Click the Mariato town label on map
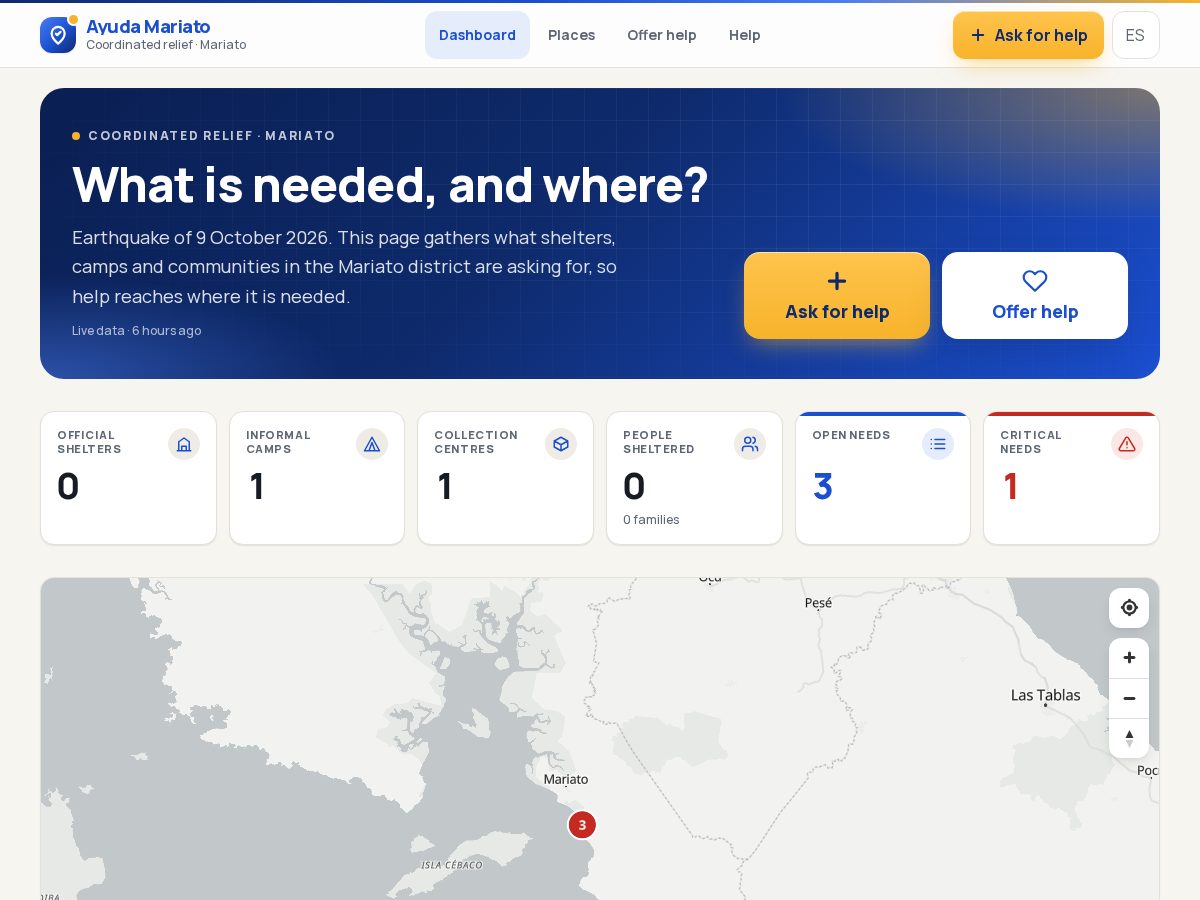Viewport: 1200px width, 900px height. pyautogui.click(x=566, y=779)
